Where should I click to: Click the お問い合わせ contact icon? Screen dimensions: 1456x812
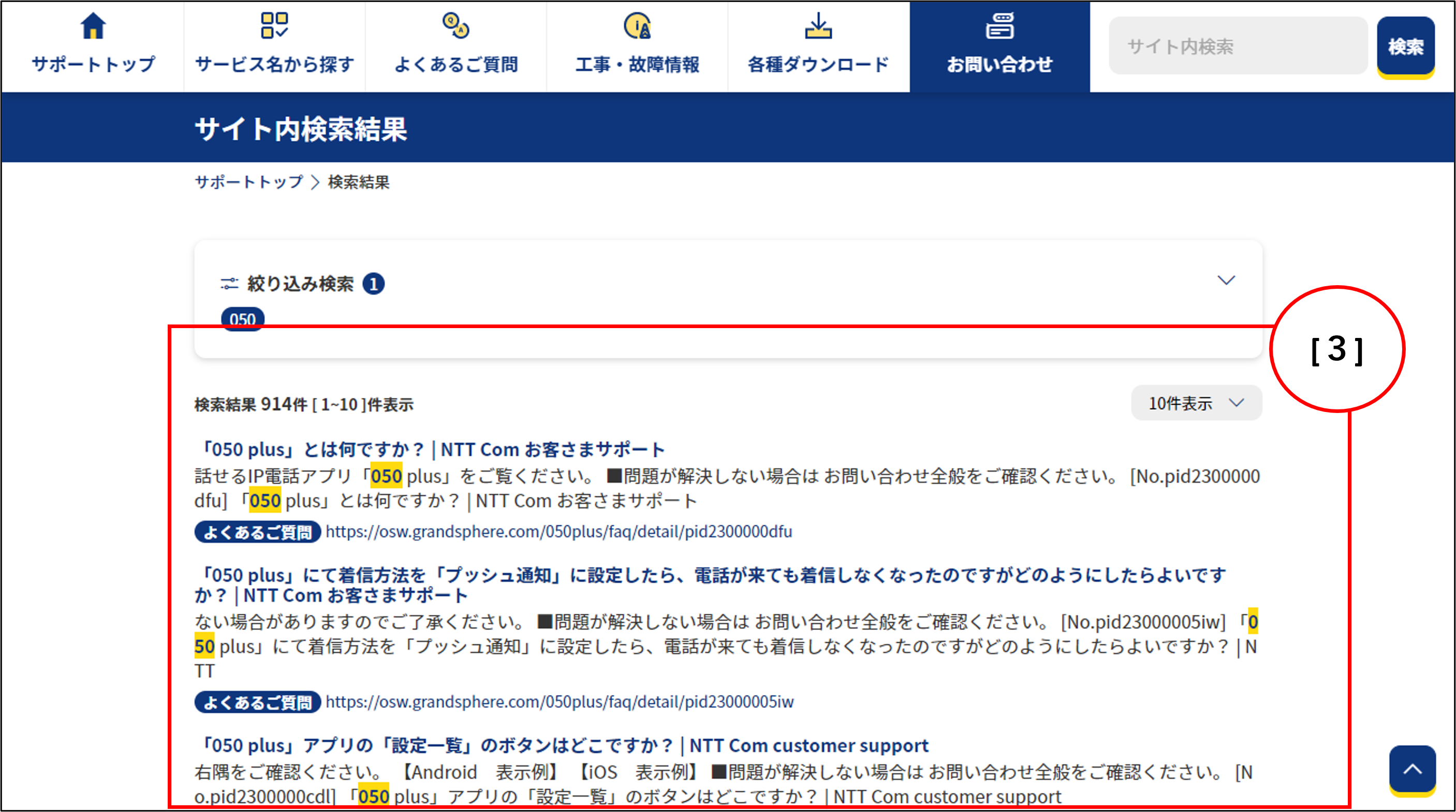click(999, 26)
